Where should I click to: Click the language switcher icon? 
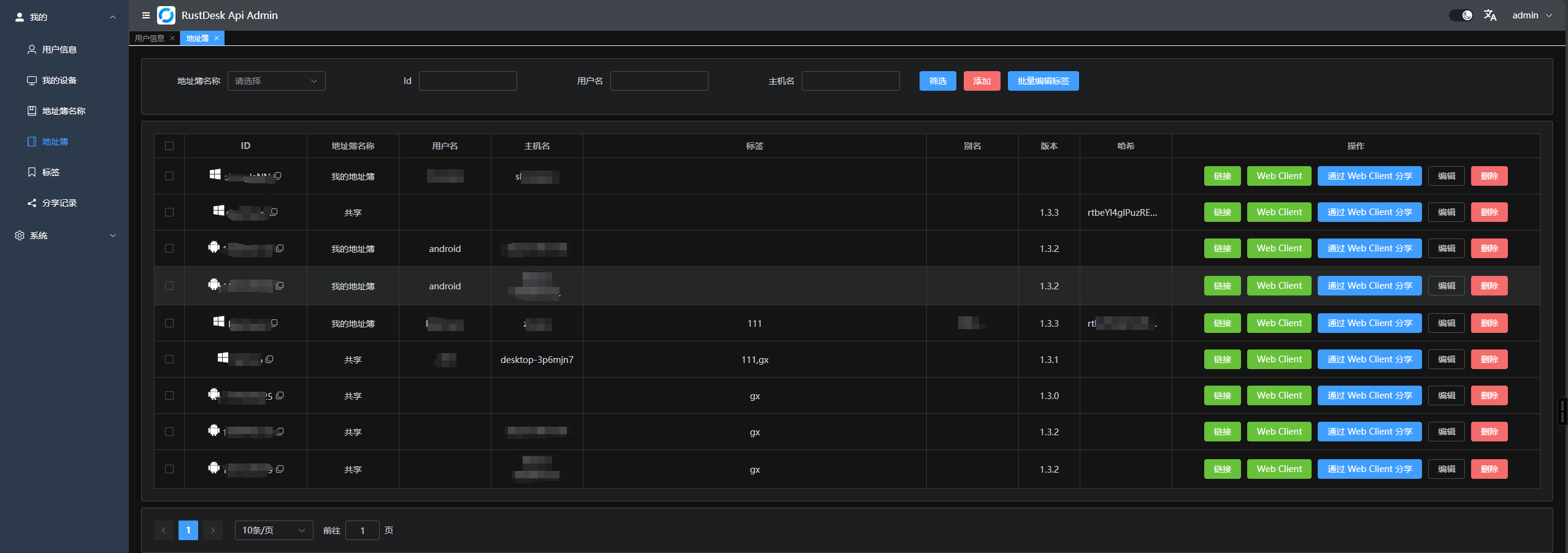pos(1491,15)
